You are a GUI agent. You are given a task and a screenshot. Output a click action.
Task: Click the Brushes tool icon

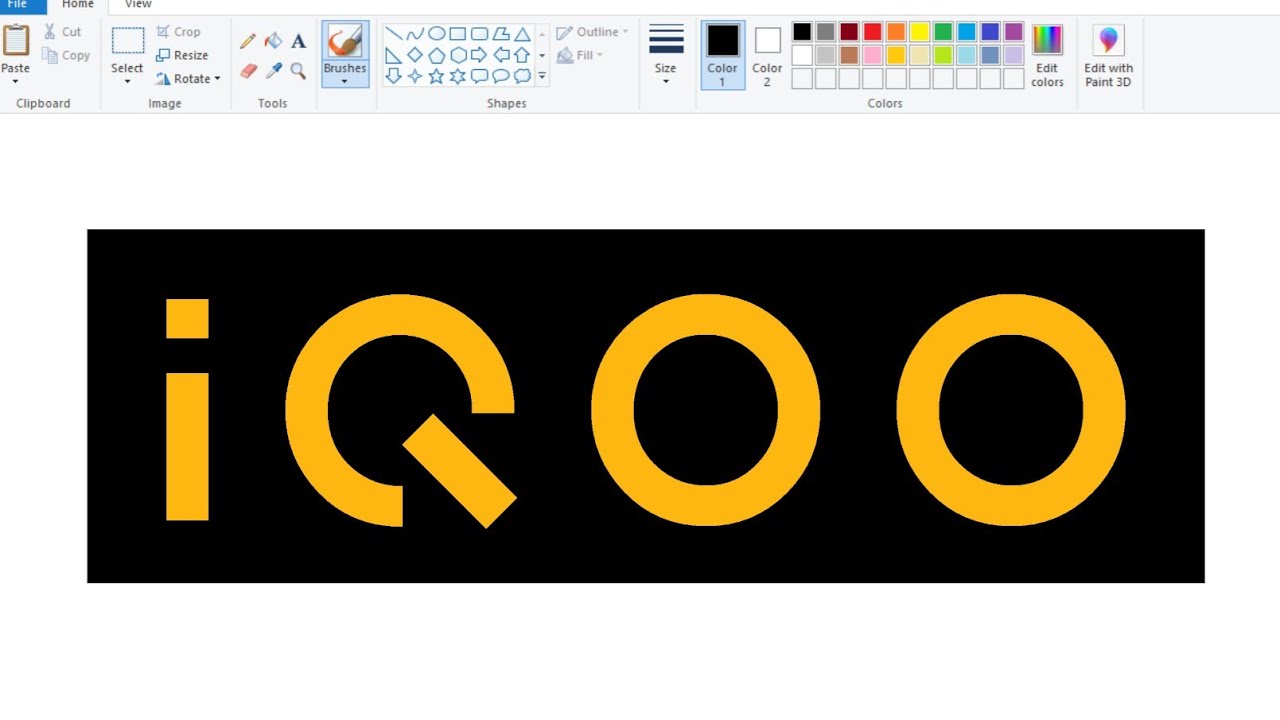pyautogui.click(x=345, y=41)
